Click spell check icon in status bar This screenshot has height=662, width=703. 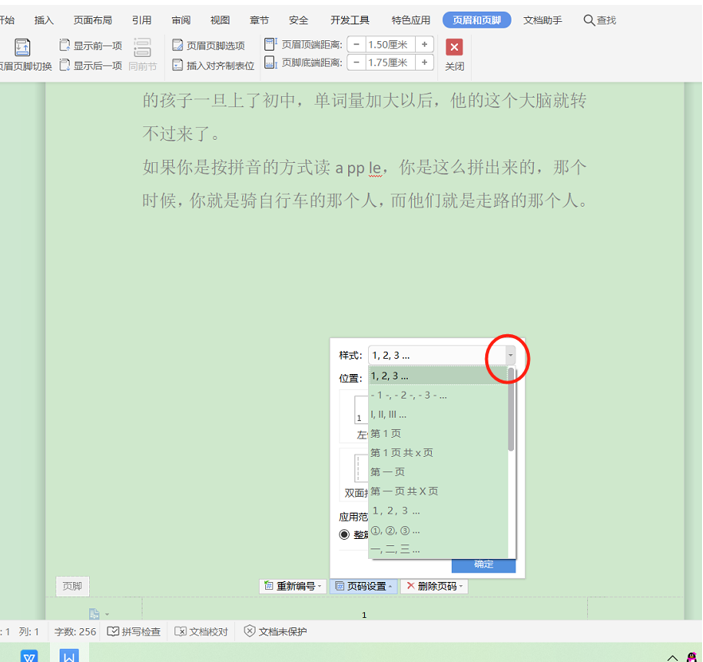click(113, 631)
